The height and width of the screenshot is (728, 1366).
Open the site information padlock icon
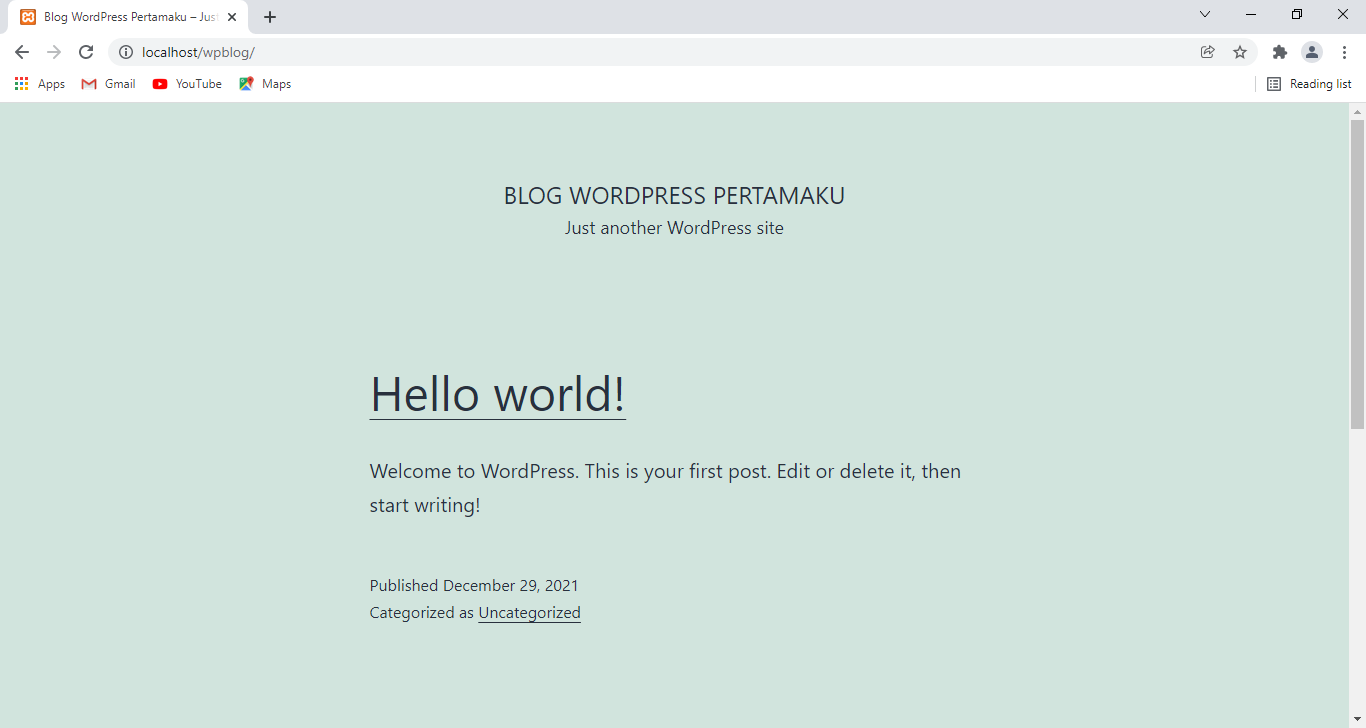coord(126,52)
